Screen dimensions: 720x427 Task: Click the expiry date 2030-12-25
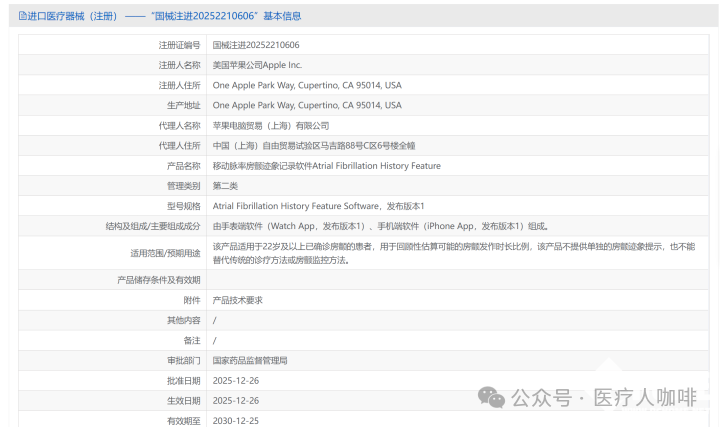click(236, 420)
